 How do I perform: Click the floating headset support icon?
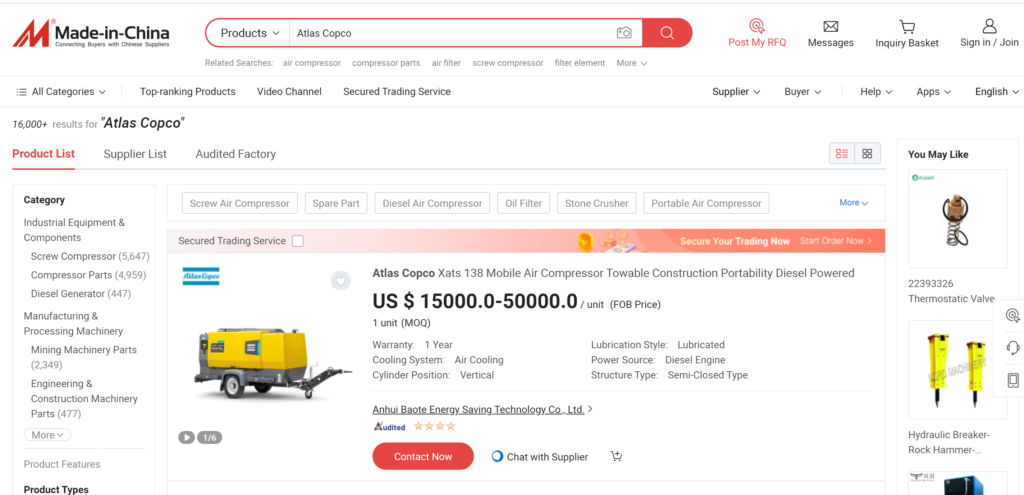point(1013,347)
